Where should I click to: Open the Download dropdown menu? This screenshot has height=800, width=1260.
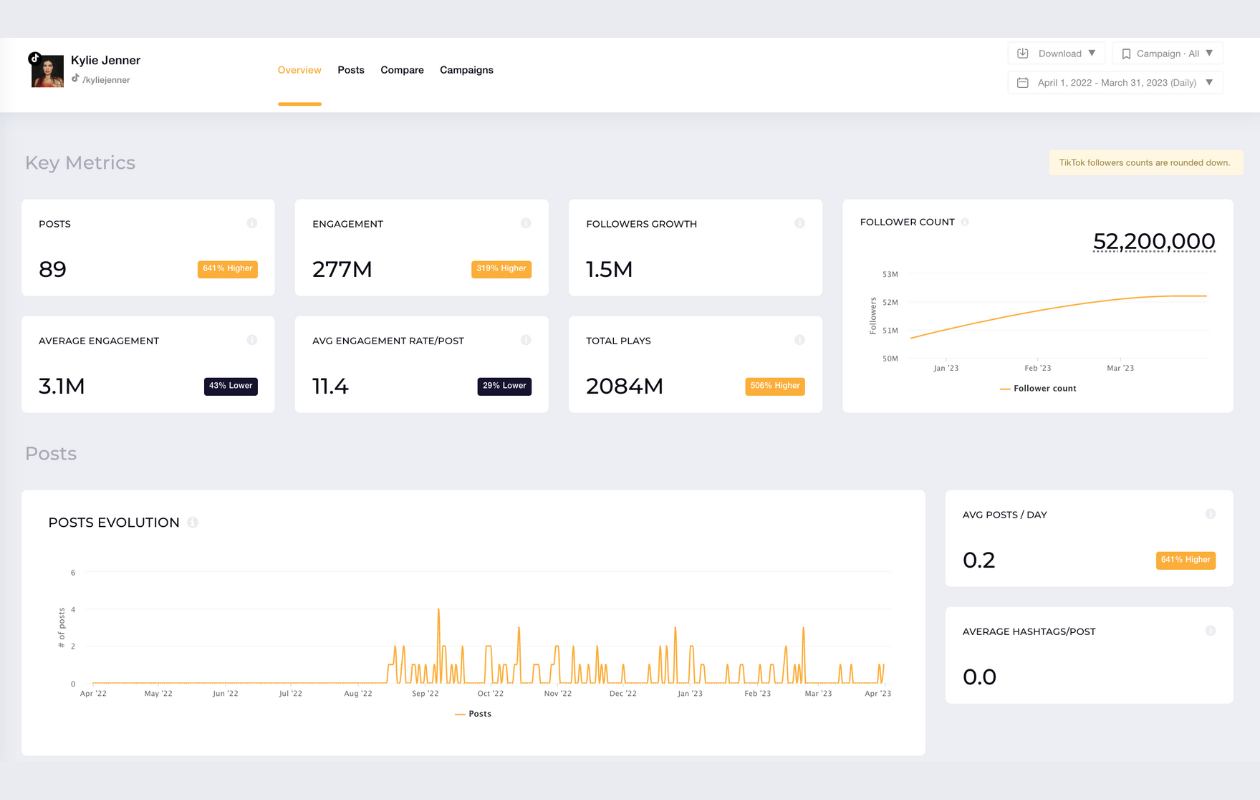[1057, 53]
